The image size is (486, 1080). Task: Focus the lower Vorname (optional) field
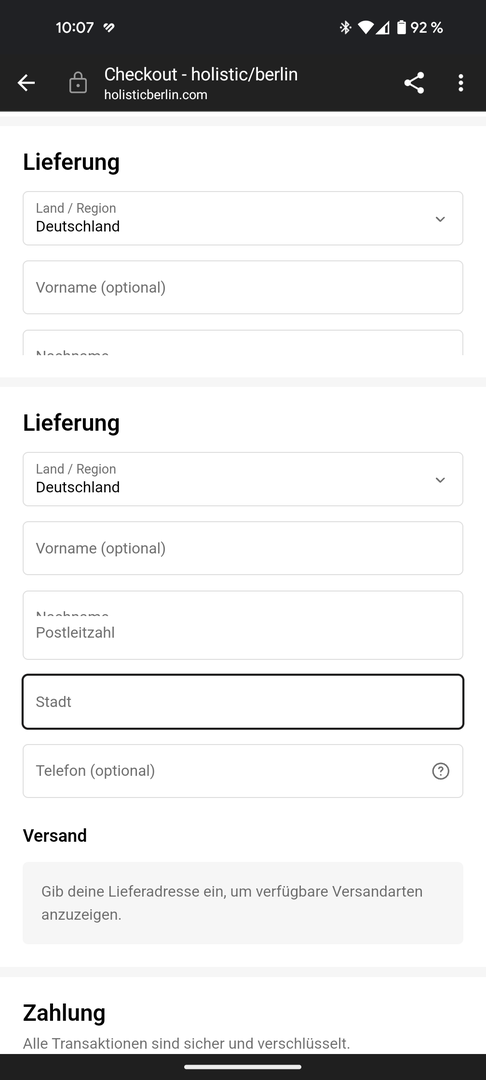[x=243, y=548]
